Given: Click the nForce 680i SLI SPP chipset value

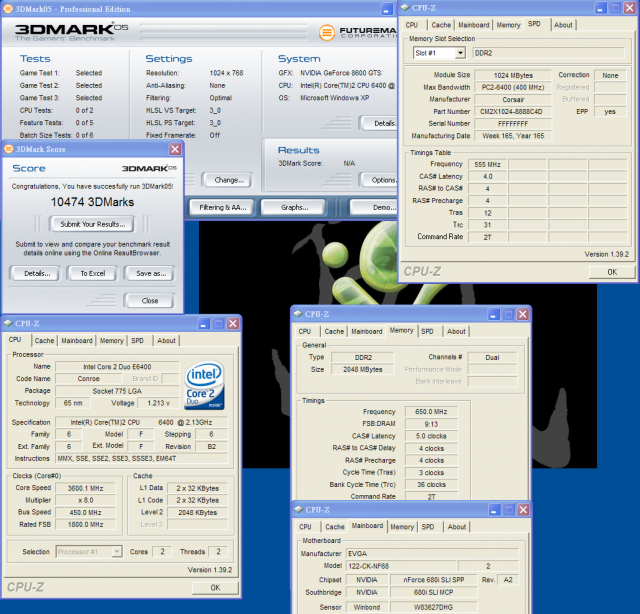Looking at the screenshot, I should [433, 580].
